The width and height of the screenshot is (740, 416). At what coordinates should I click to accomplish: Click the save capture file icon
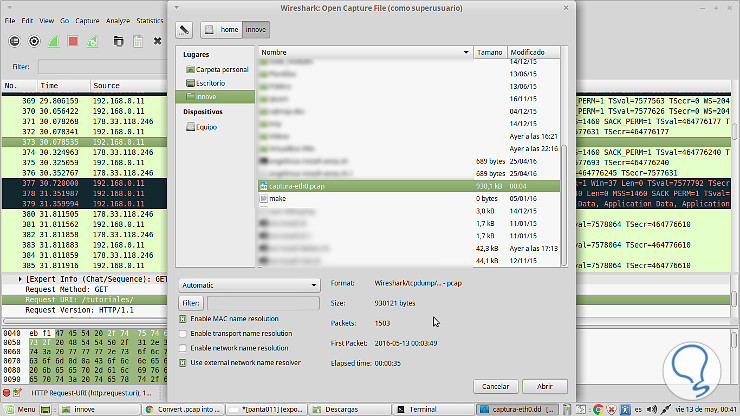click(x=138, y=41)
